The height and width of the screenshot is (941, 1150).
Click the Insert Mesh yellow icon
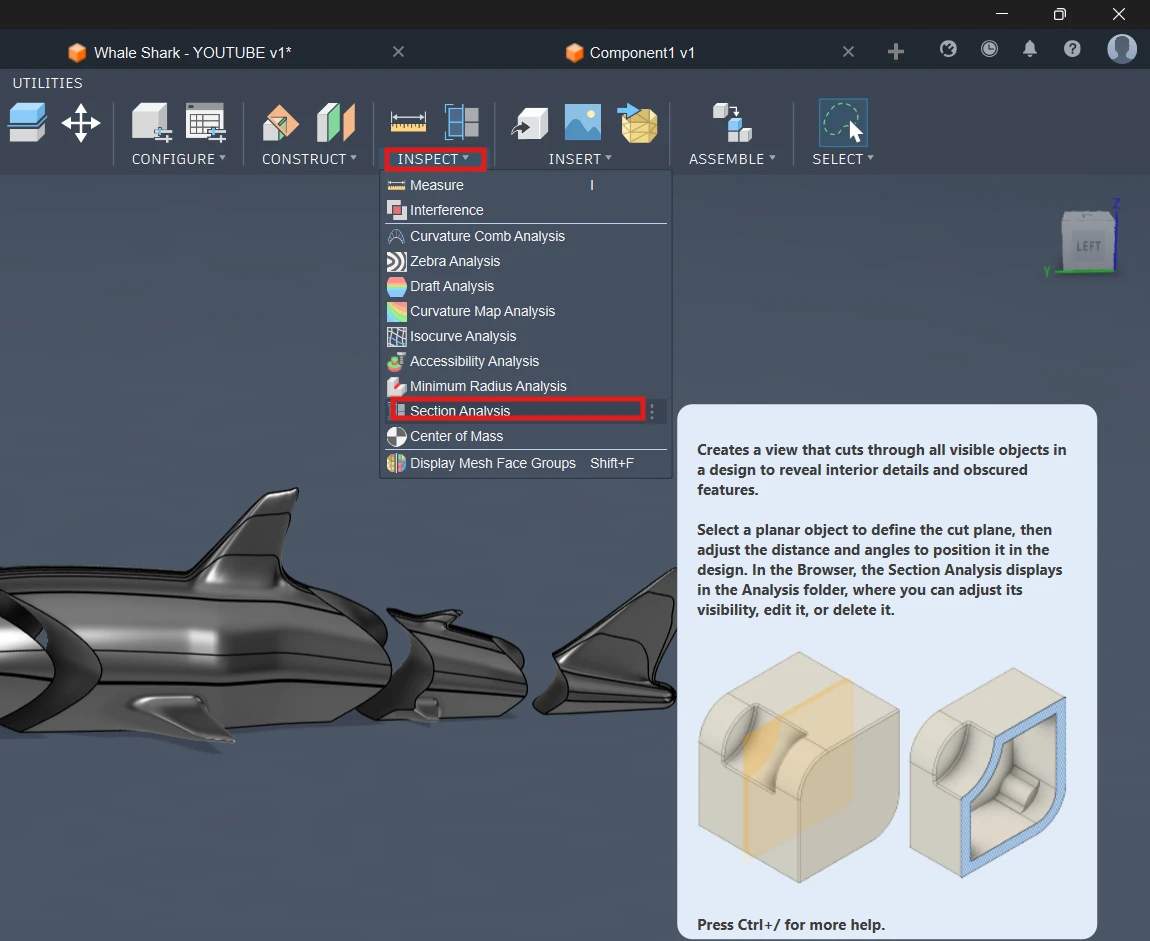tap(638, 122)
